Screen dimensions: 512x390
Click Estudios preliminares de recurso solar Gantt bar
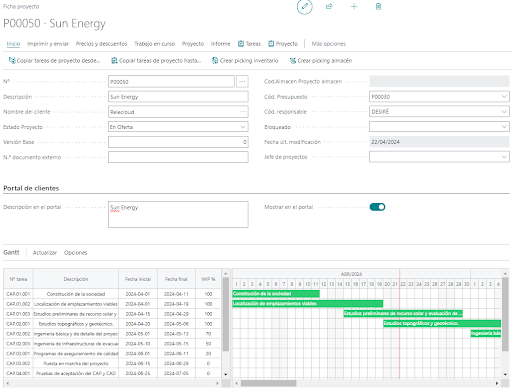click(403, 313)
